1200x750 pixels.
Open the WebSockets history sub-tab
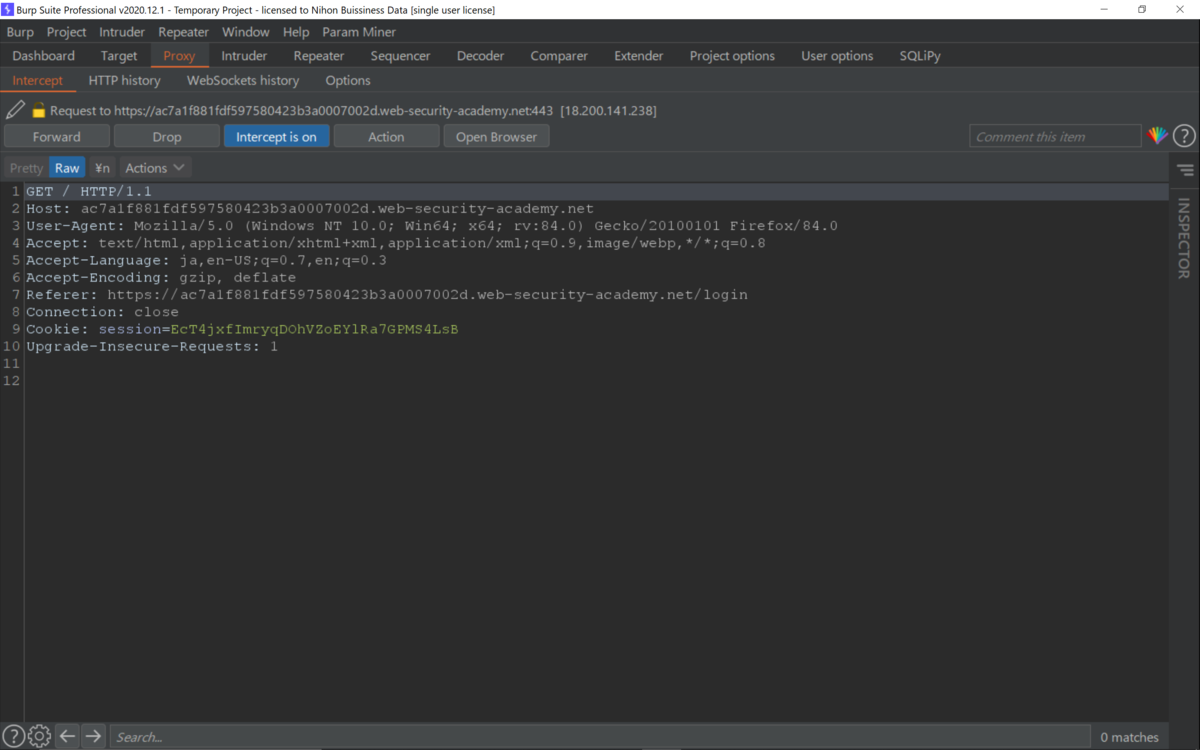click(x=243, y=80)
